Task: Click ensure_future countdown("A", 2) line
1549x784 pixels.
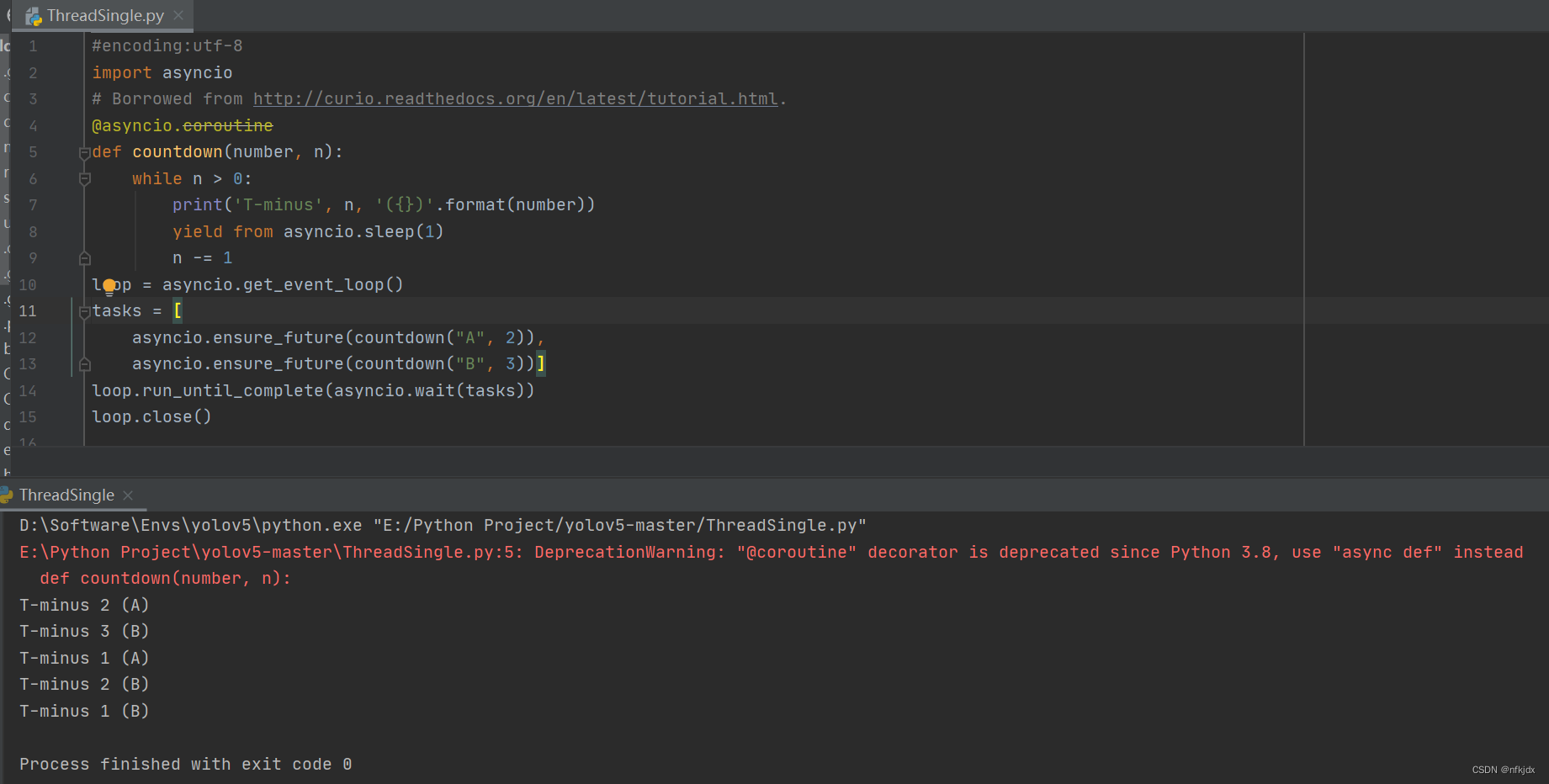Action: (338, 338)
